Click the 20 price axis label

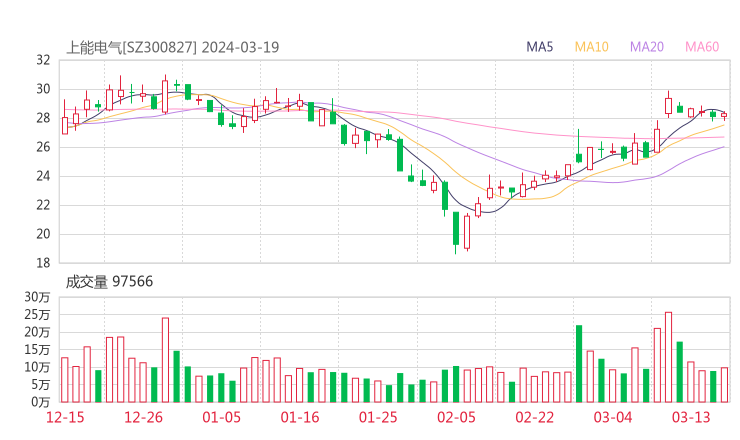point(43,234)
